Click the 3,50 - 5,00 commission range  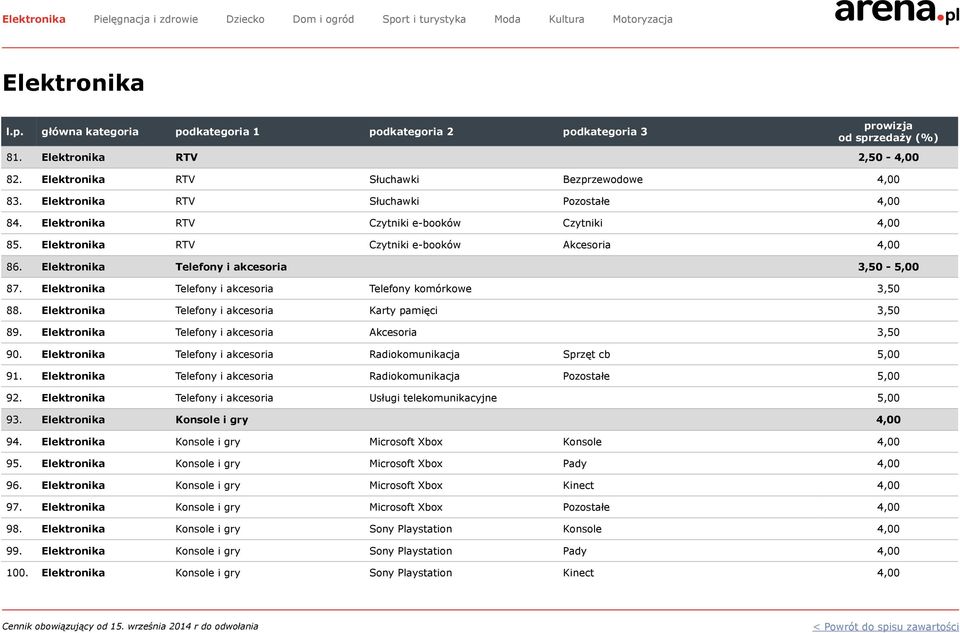888,267
